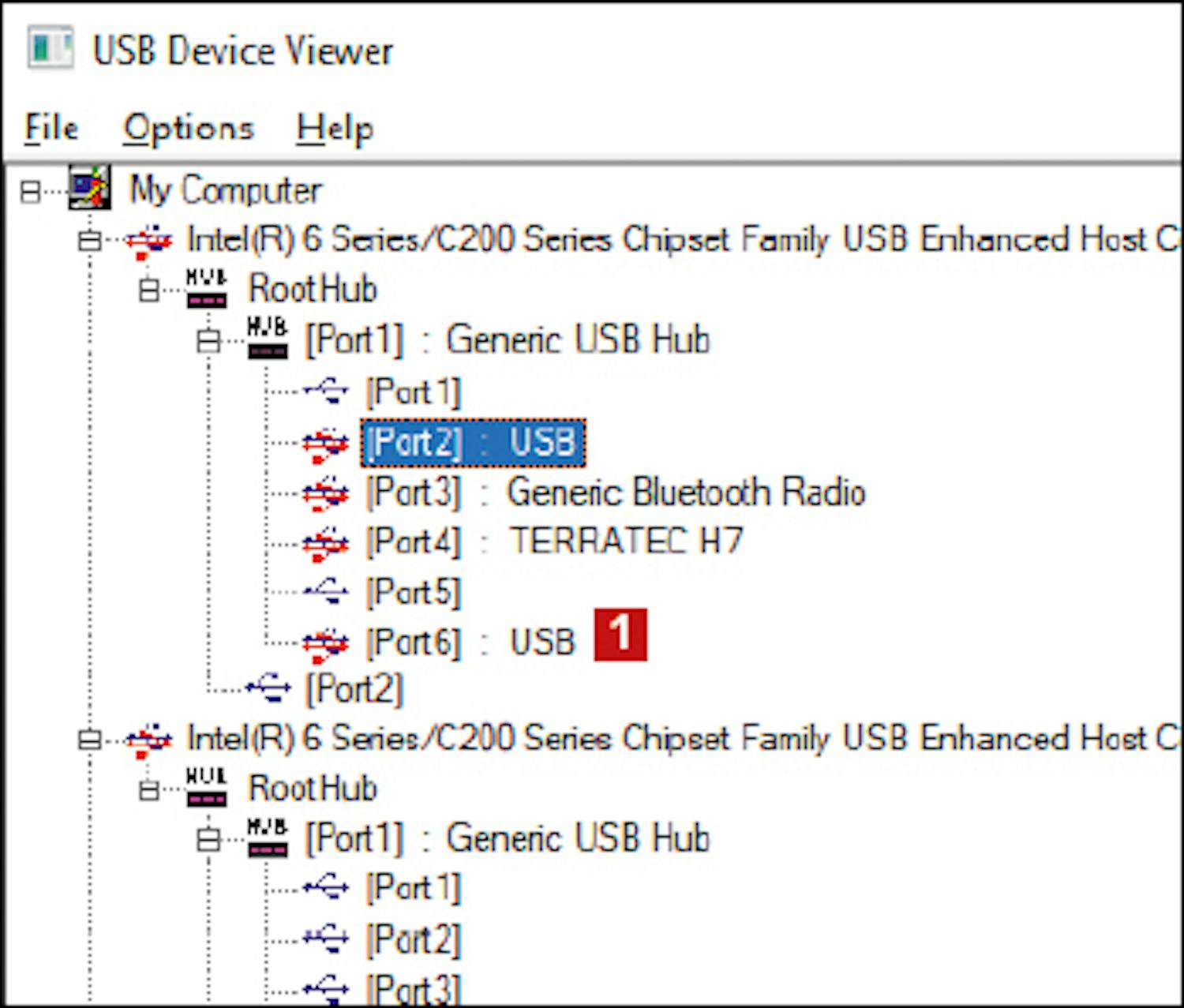This screenshot has width=1184, height=1008.
Task: Collapse the second Generic USB Hub node
Action: pos(208,840)
